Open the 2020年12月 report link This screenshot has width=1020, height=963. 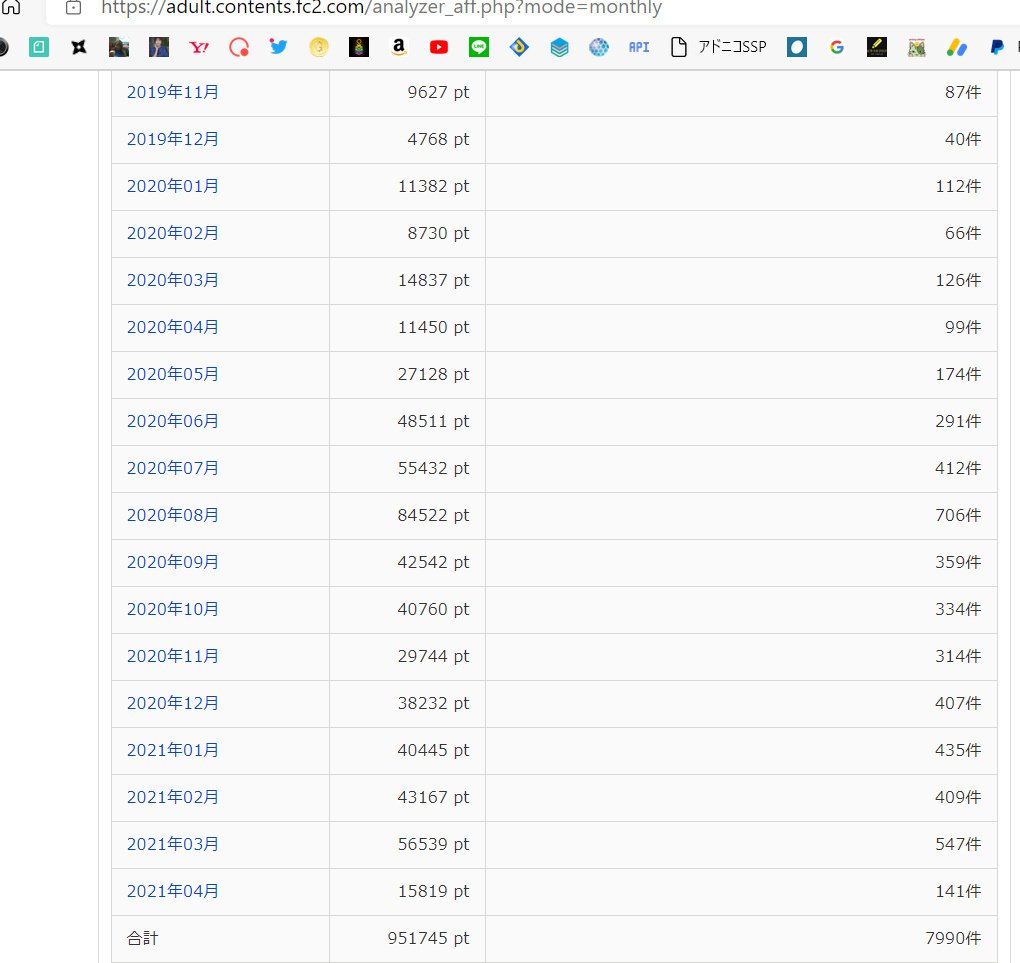click(x=172, y=703)
